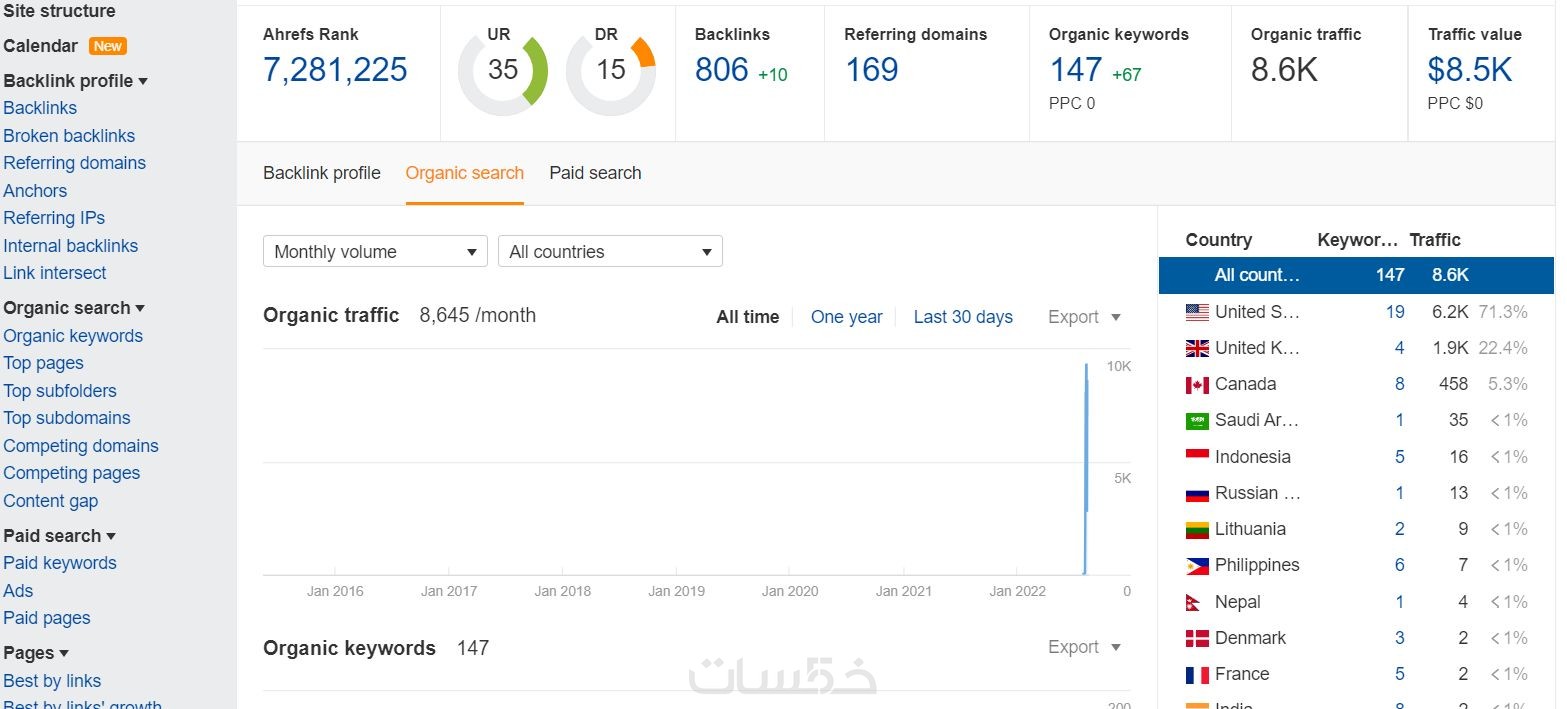Open Referring domains sidebar link
This screenshot has height=709, width=1567.
[74, 163]
